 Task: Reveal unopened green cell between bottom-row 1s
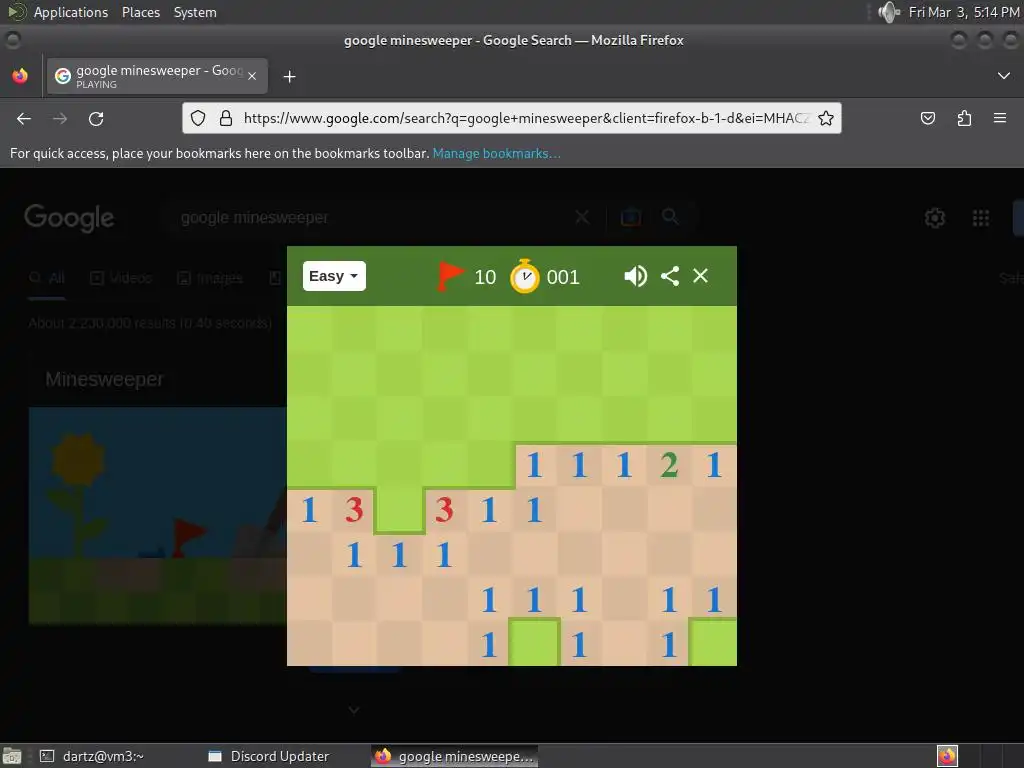(534, 644)
